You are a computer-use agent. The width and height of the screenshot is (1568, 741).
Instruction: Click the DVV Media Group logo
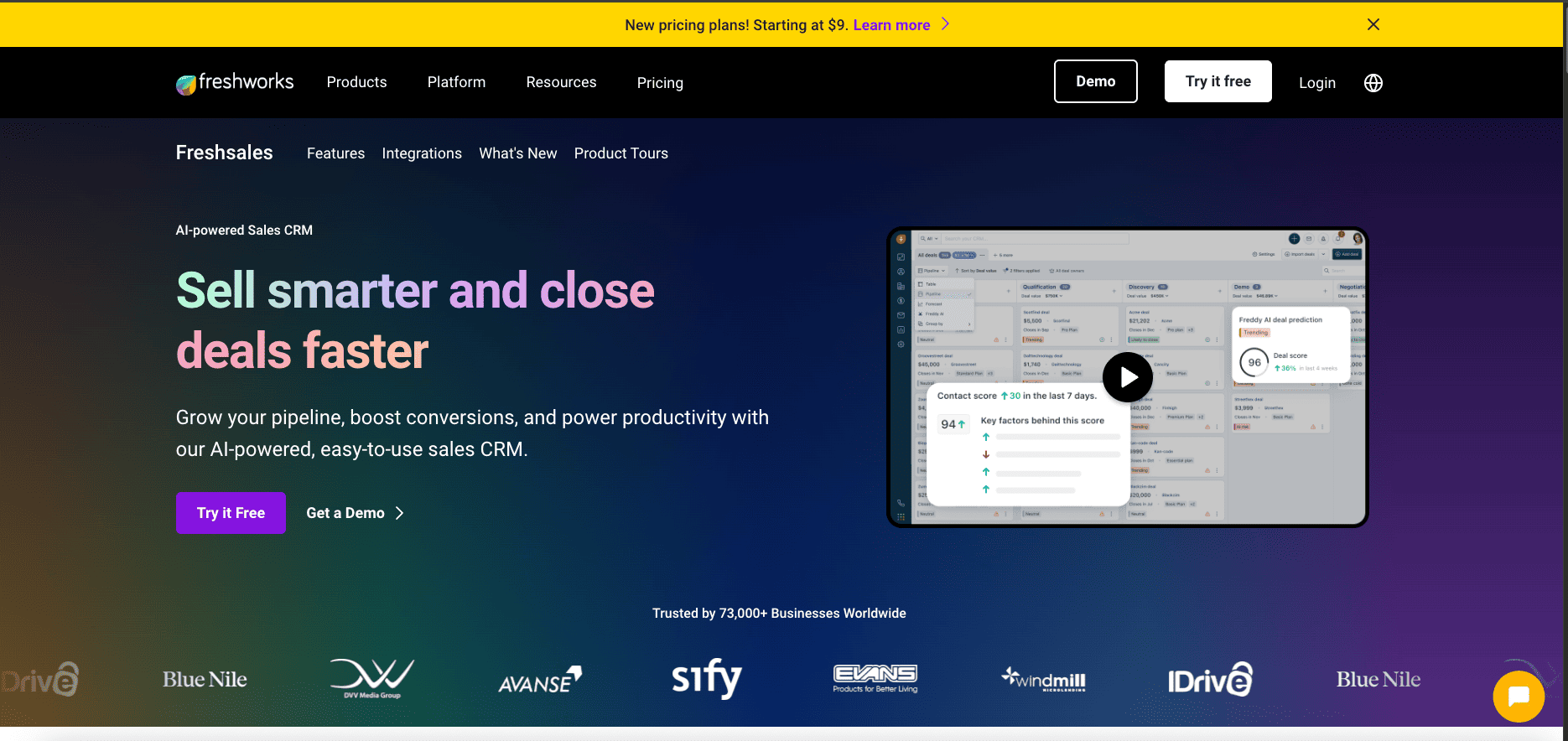(372, 678)
